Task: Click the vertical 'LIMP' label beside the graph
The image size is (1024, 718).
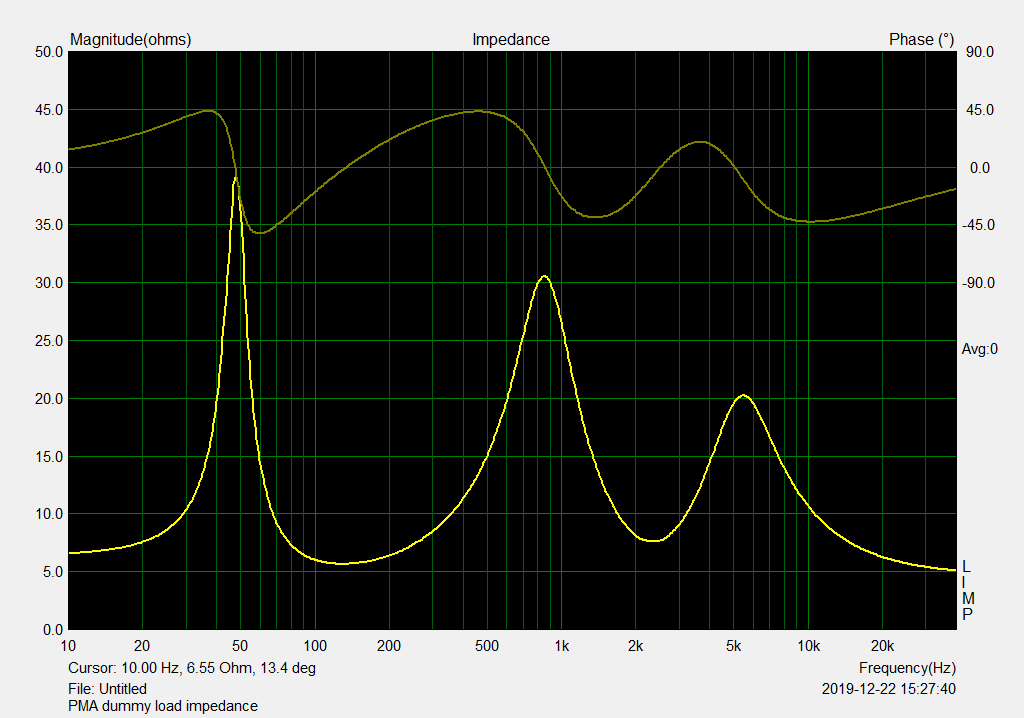Action: click(967, 591)
